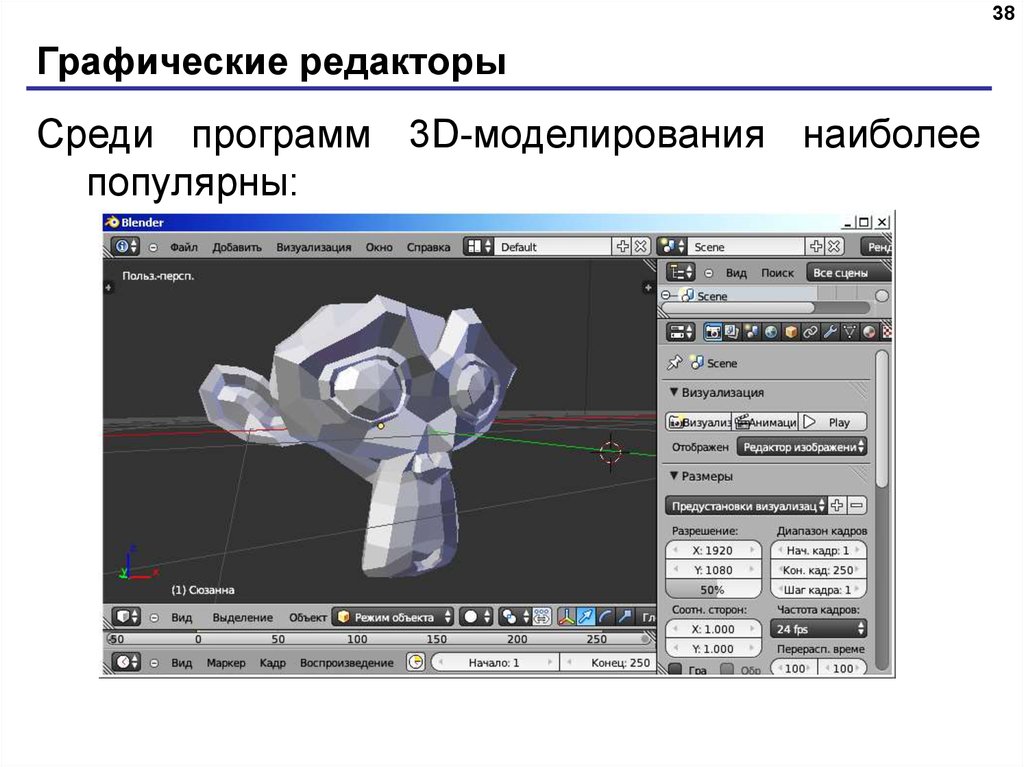Select the Modifiers wrench icon
The image size is (1024, 767).
(x=830, y=332)
